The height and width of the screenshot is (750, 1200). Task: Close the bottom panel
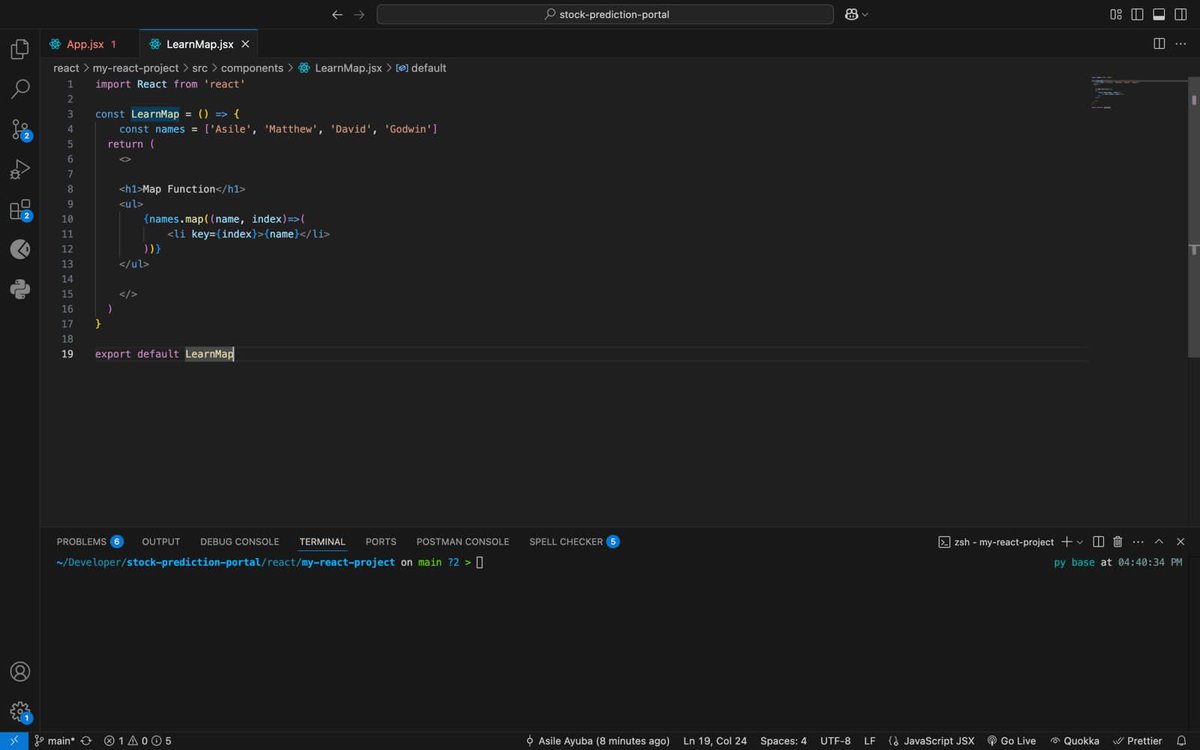coord(1181,542)
